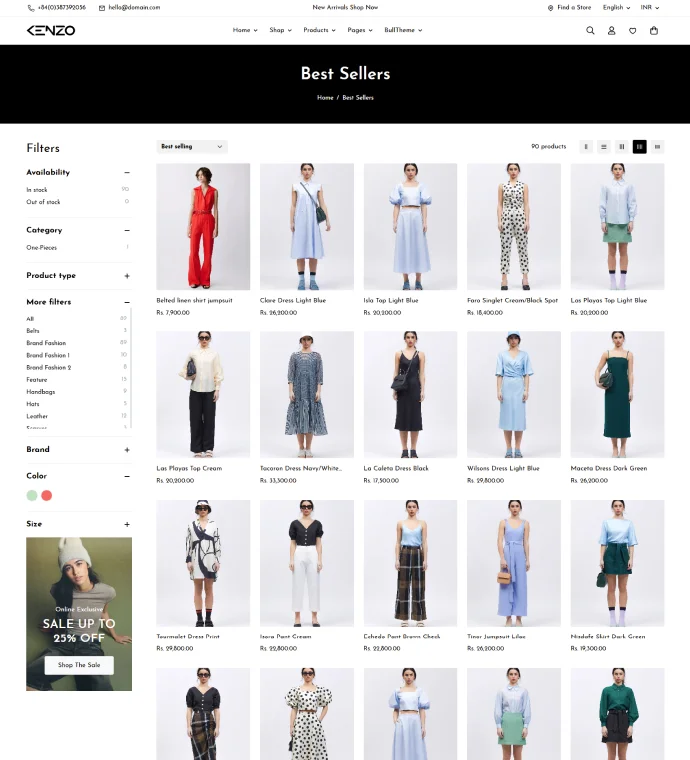690x760 pixels.
Task: Collapse the More filters section
Action: [x=127, y=302]
